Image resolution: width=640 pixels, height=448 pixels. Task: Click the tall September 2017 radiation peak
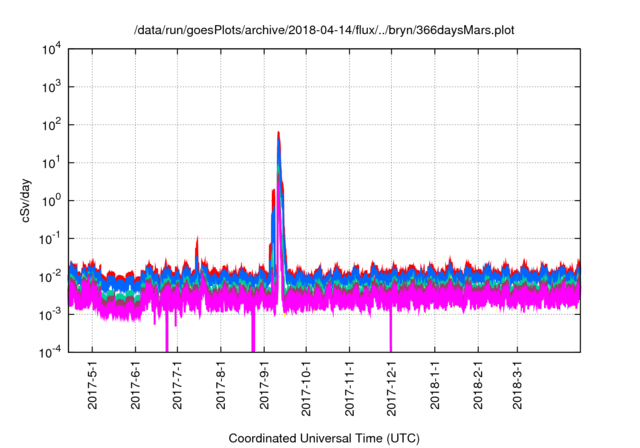[x=278, y=204]
